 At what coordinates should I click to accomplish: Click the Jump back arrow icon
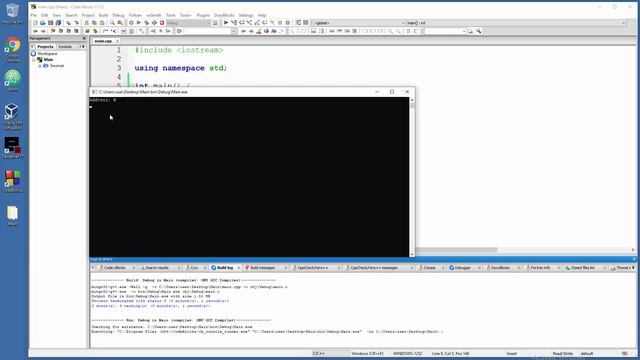point(35,31)
